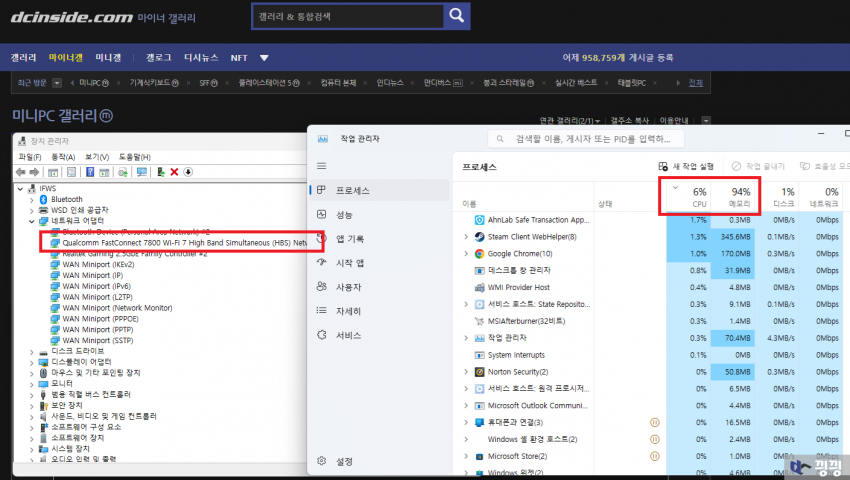The image size is (850, 480).
Task: Open the 기계식키보드 recent gallery link
Action: pyautogui.click(x=154, y=83)
